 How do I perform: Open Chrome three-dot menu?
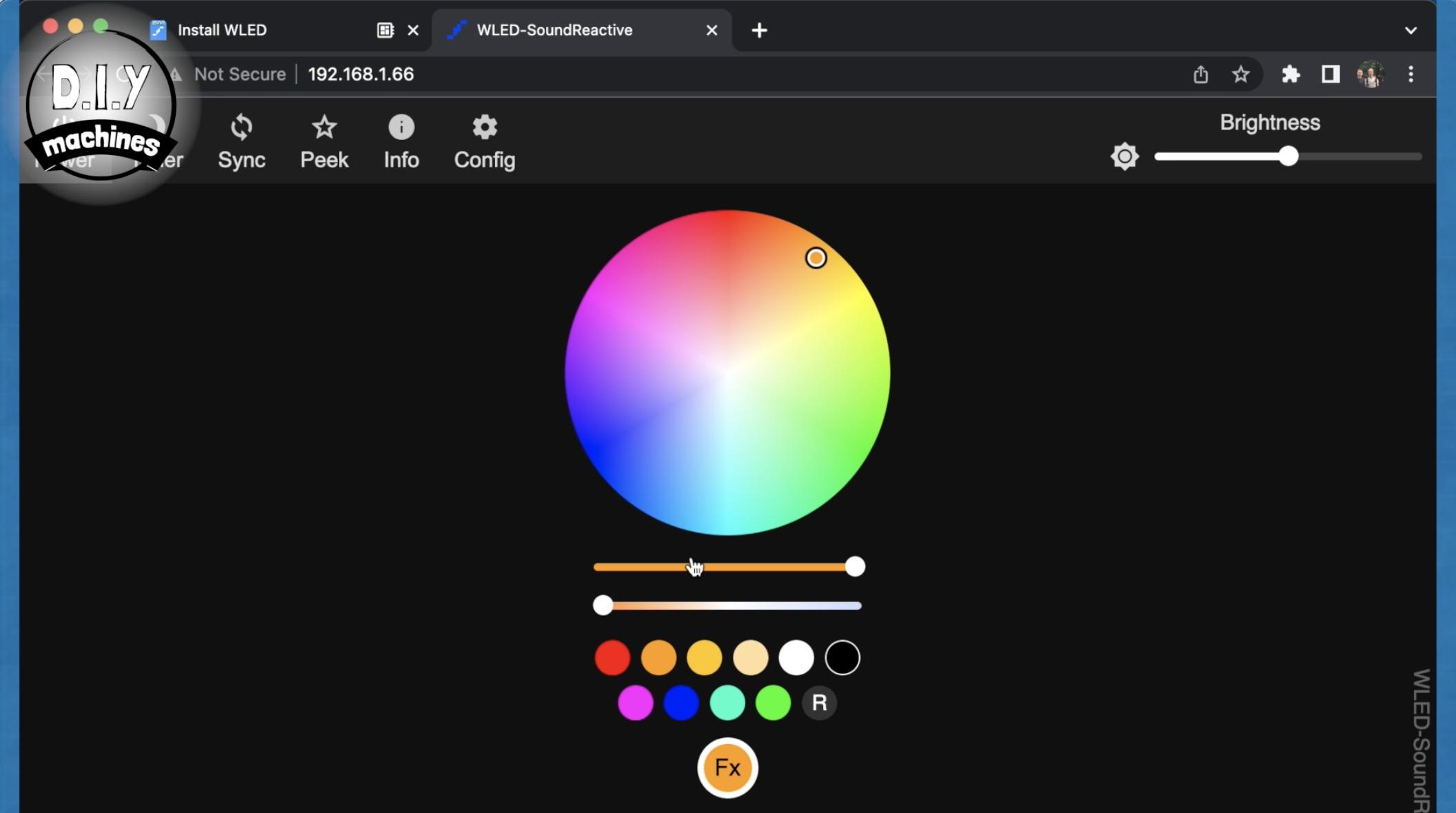tap(1410, 74)
